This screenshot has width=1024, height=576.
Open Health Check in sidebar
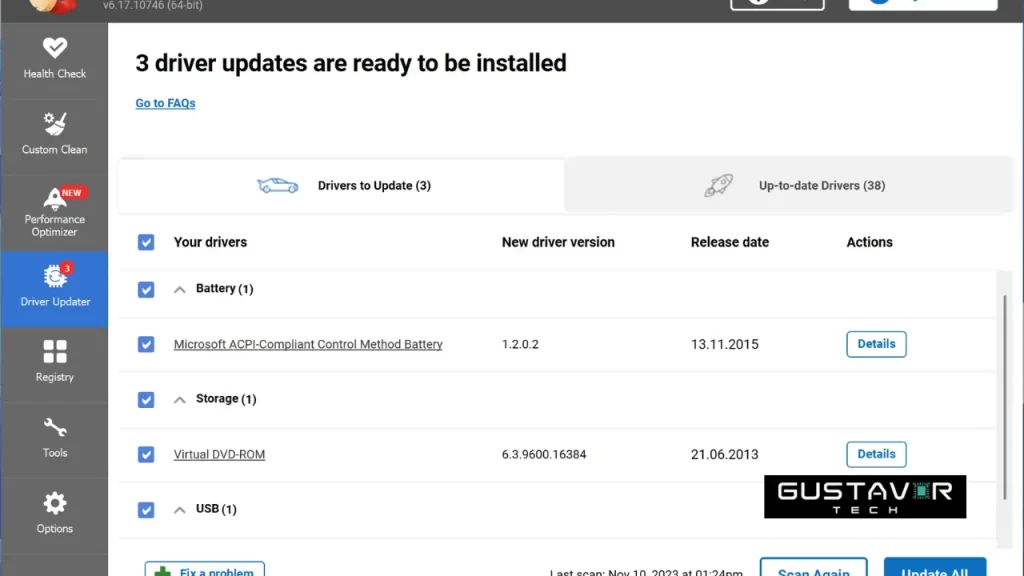coord(54,60)
